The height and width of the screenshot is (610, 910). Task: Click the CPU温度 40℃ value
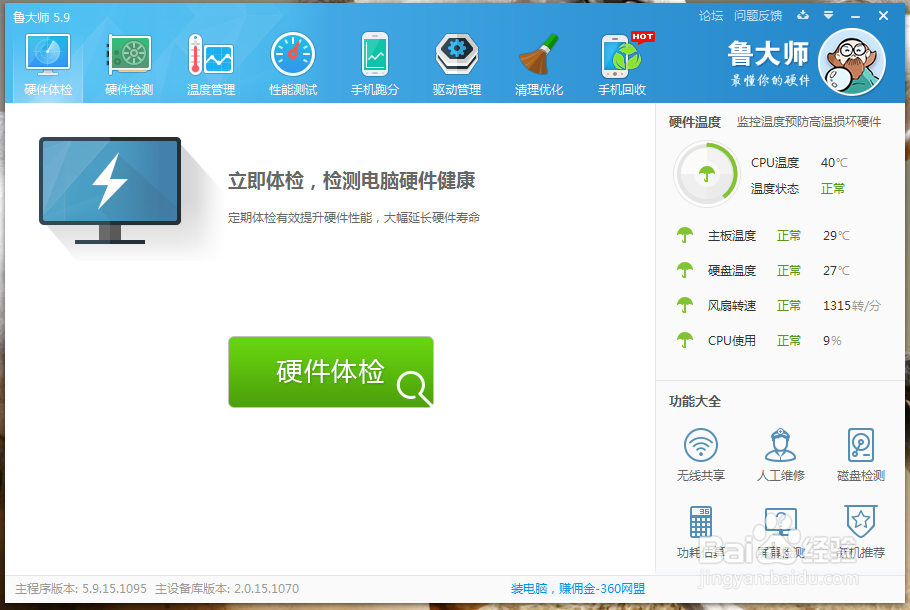(834, 163)
